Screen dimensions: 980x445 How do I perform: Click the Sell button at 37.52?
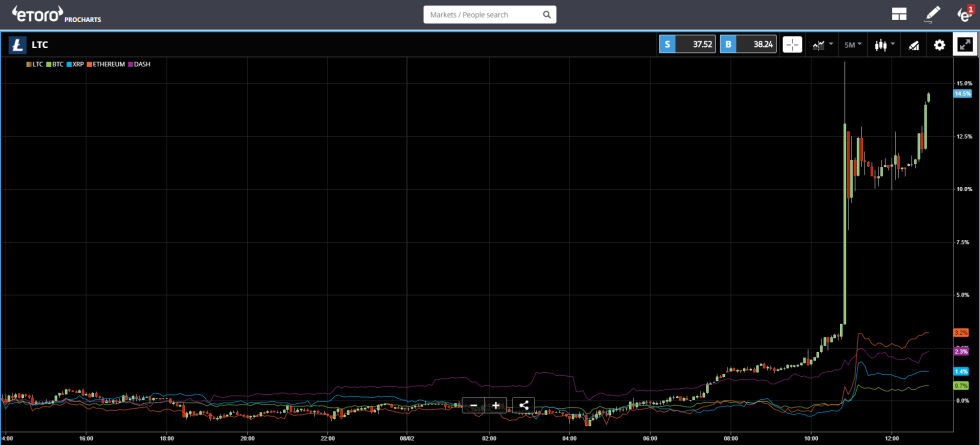[687, 44]
